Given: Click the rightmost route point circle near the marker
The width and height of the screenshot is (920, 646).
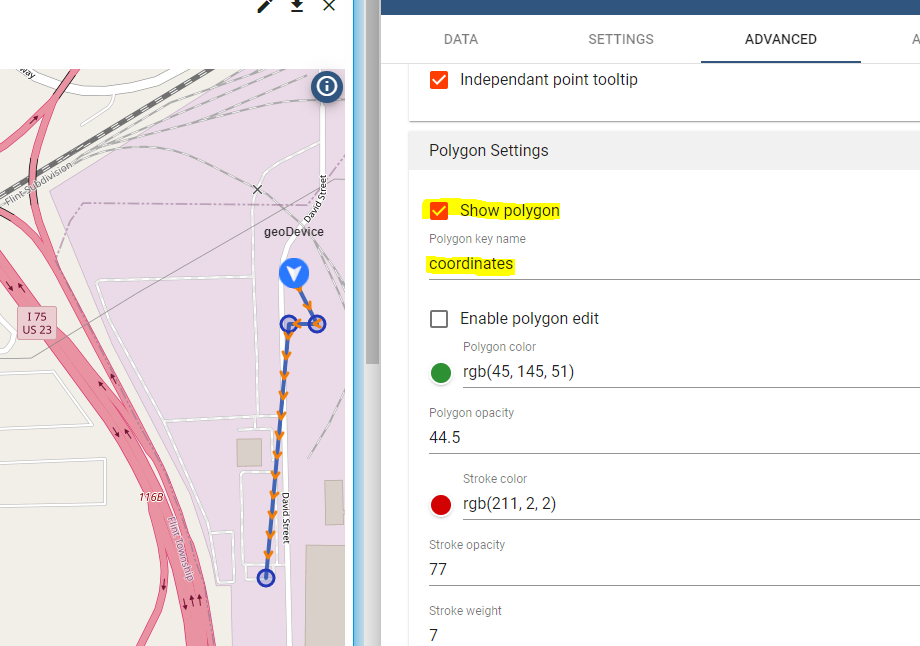Looking at the screenshot, I should pyautogui.click(x=317, y=324).
